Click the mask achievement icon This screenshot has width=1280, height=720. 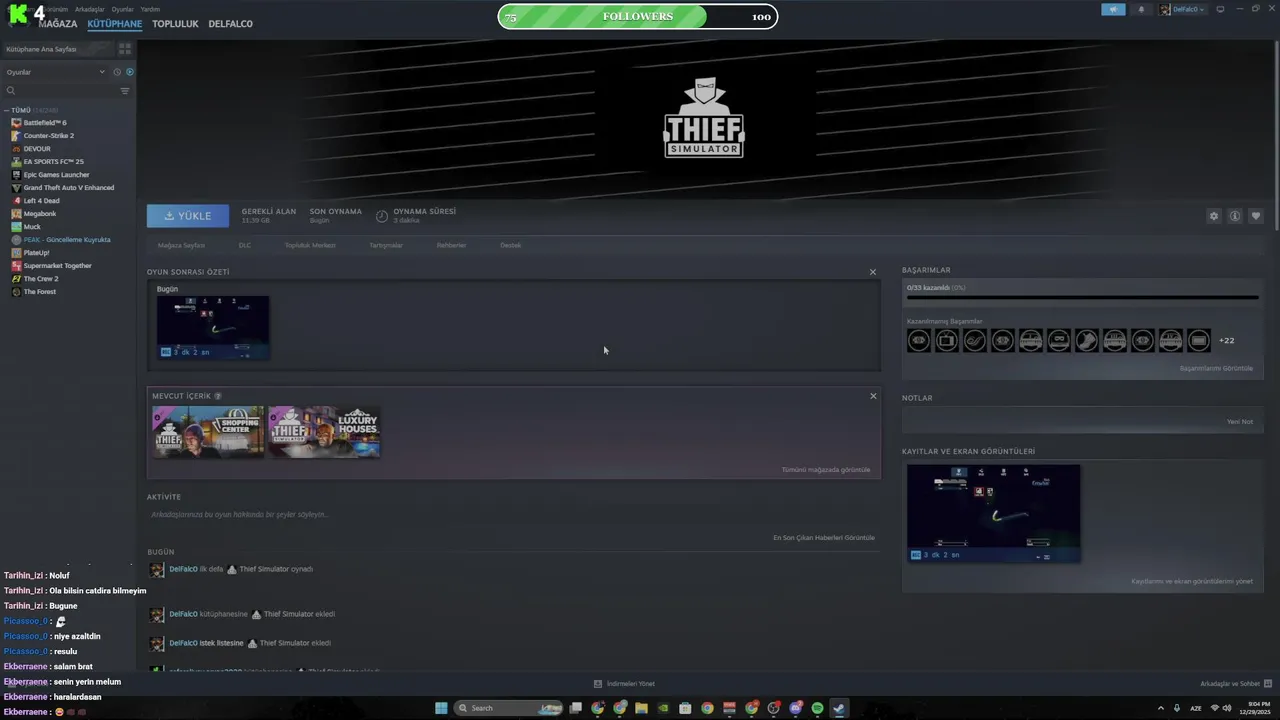coord(1059,341)
